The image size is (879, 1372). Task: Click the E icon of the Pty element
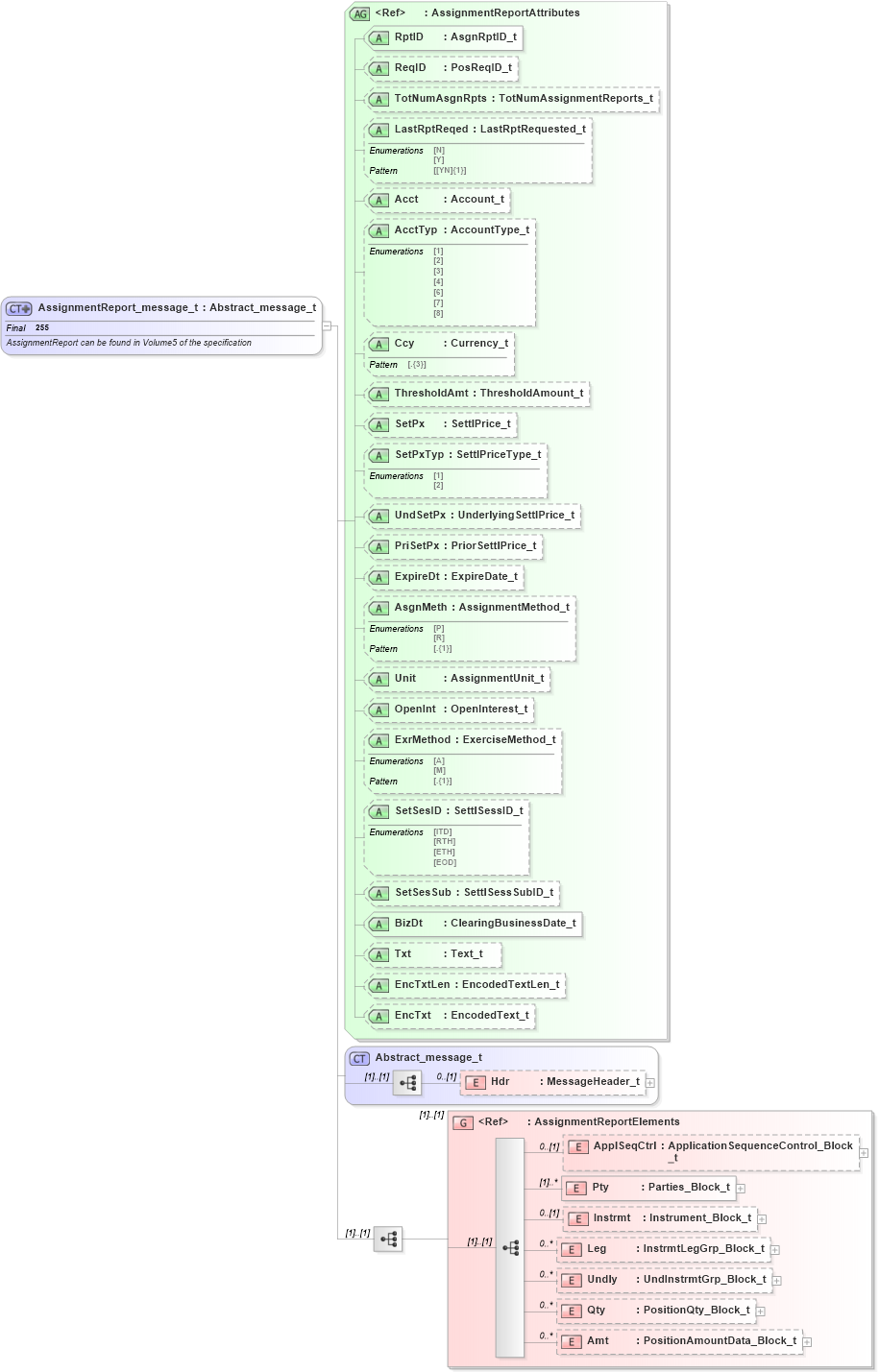coord(577,1188)
